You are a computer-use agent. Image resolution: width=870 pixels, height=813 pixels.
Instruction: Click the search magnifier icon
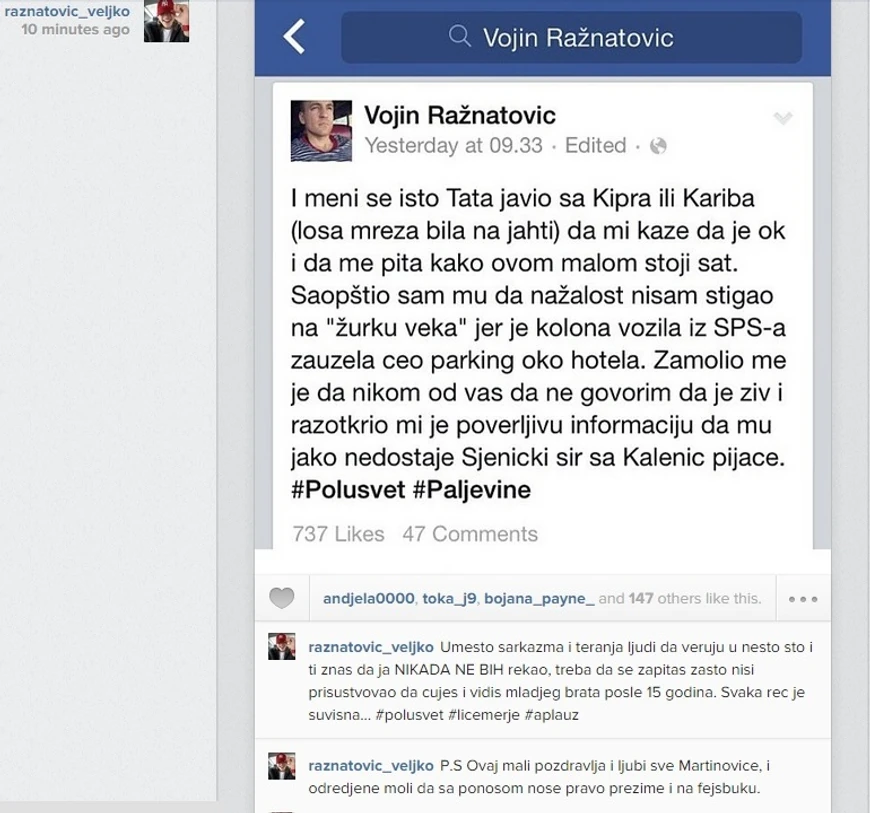pos(459,37)
